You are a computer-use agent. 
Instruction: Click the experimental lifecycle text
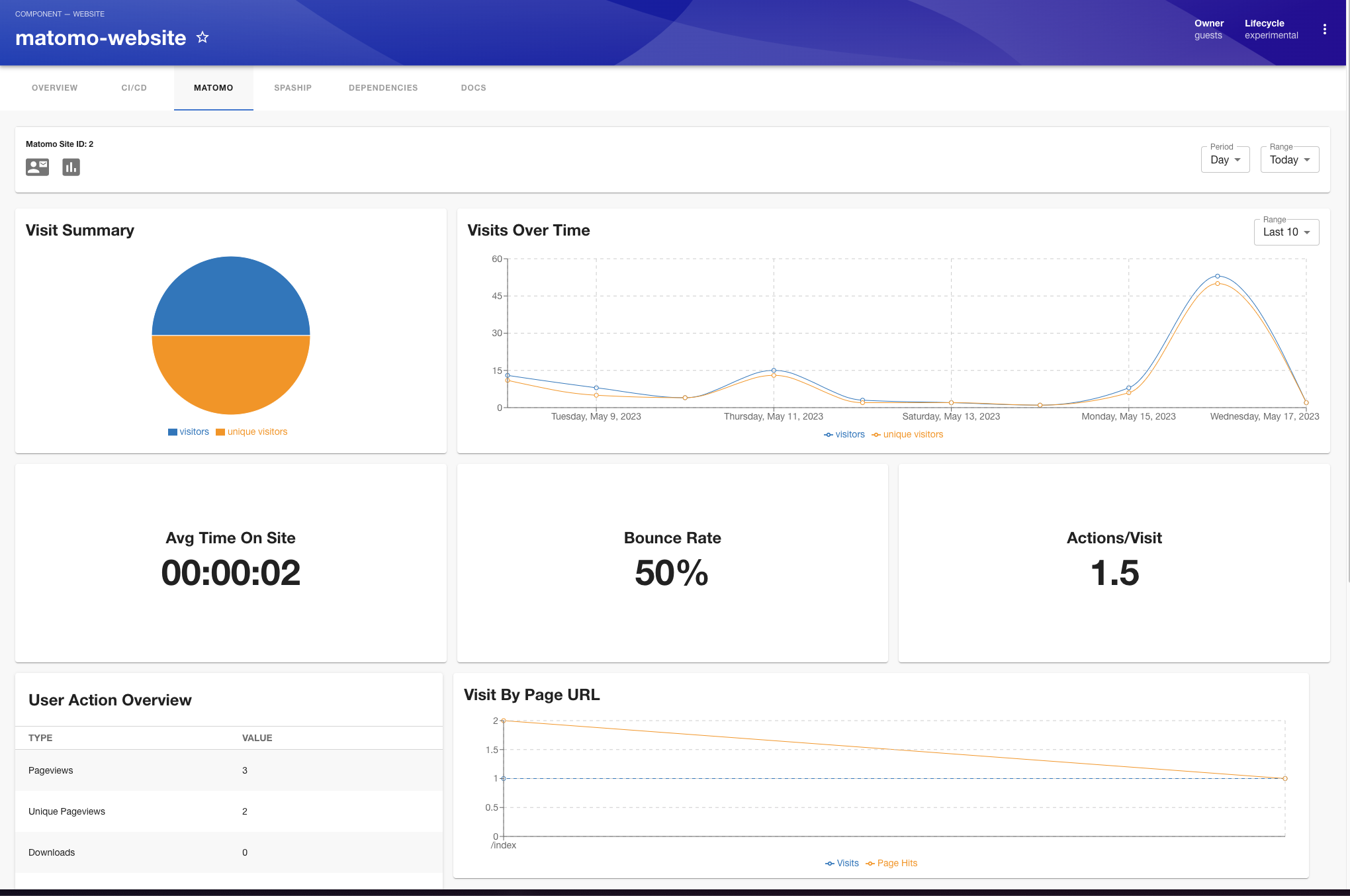coord(1271,36)
